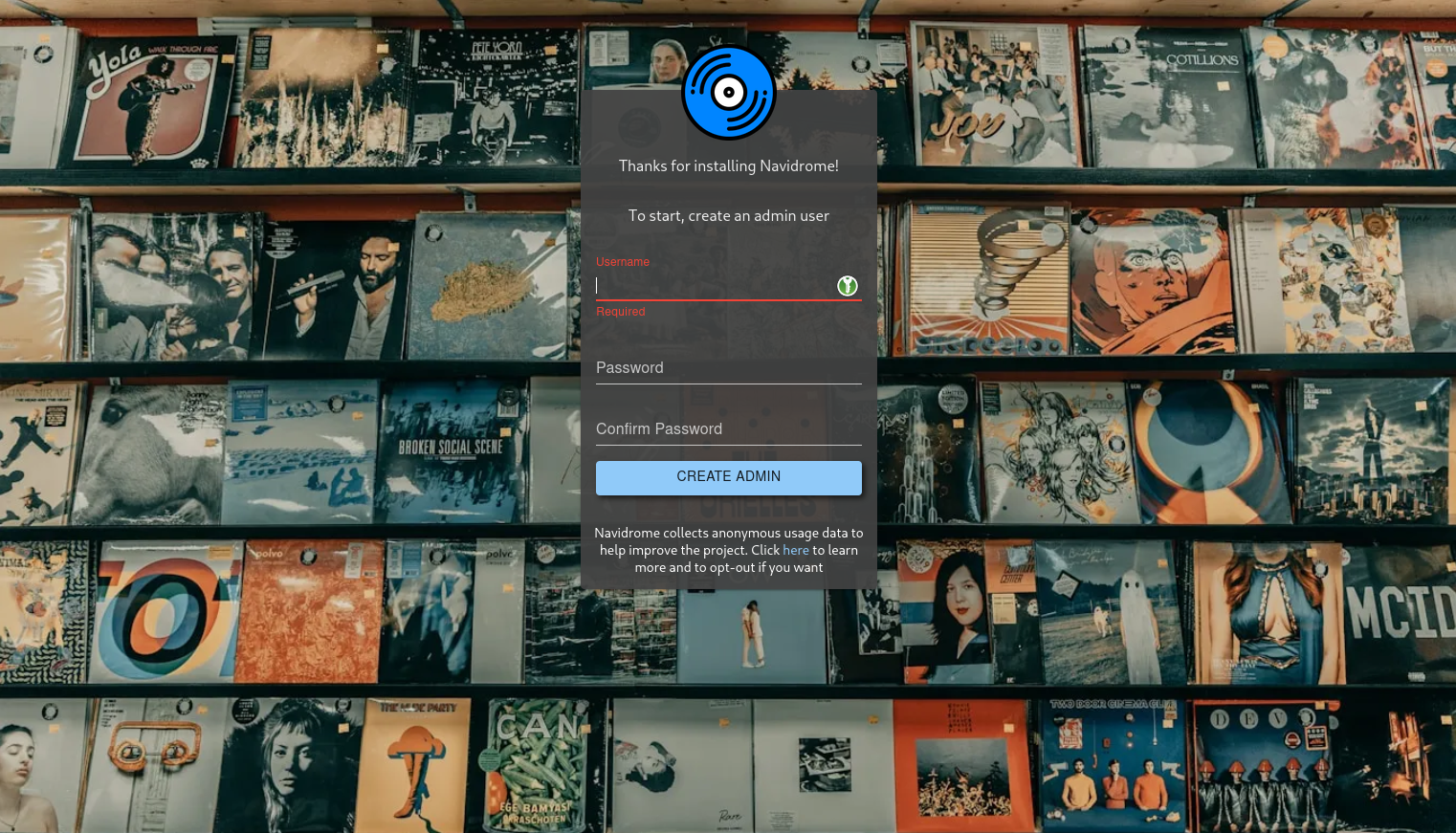1456x833 pixels.
Task: Select the Confirm Password field
Action: pos(729,430)
